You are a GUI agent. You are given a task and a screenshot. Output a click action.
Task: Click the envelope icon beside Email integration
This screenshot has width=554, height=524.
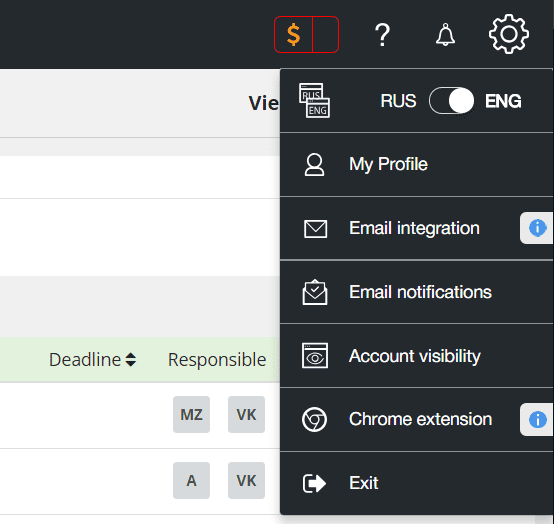click(315, 229)
